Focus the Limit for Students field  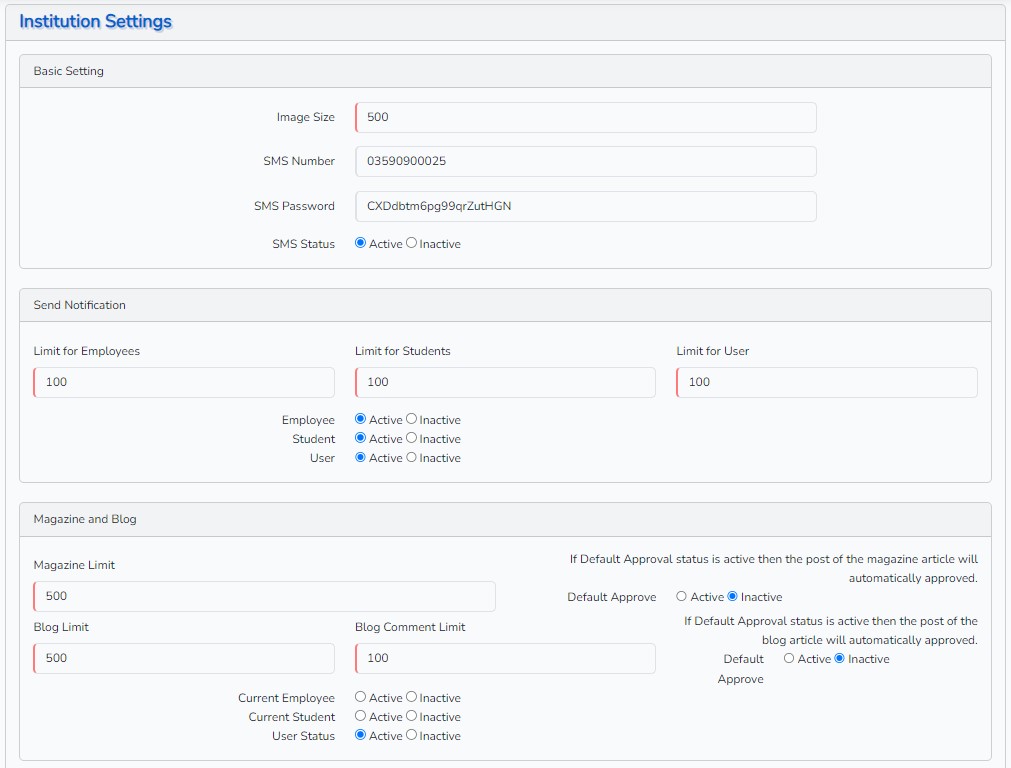click(505, 382)
